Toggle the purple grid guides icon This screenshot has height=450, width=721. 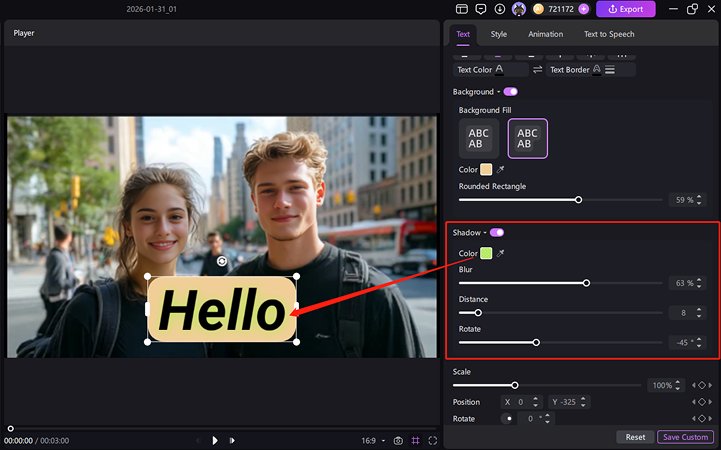(x=415, y=440)
